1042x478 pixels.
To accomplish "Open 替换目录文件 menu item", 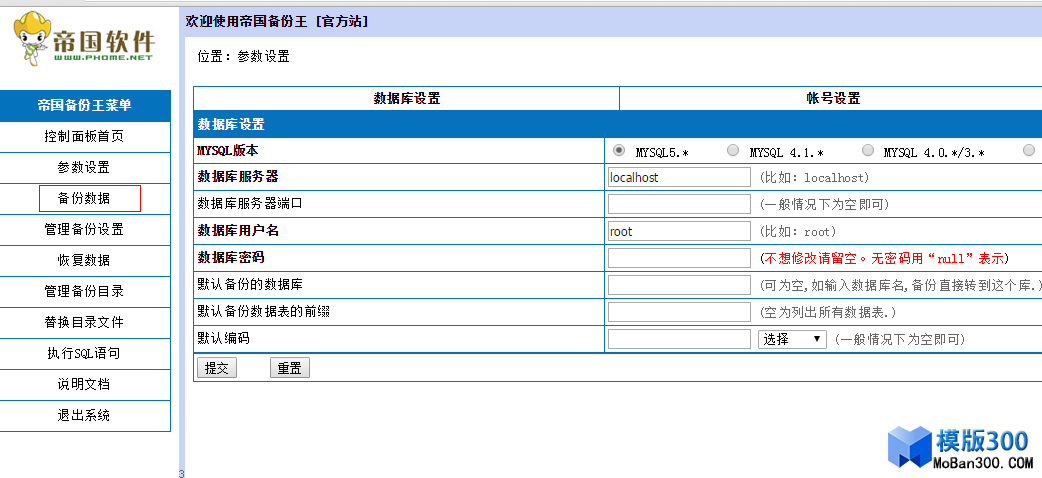I will click(84, 322).
